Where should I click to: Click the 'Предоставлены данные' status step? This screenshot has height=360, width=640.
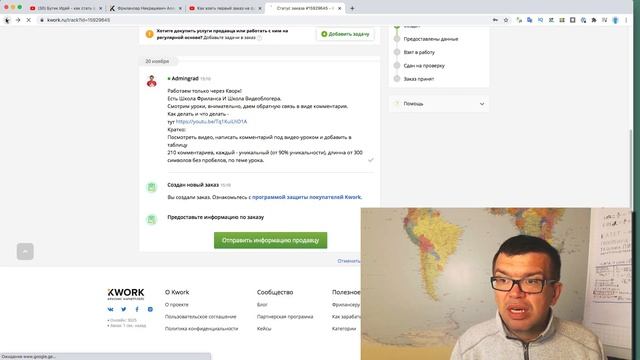tap(431, 39)
